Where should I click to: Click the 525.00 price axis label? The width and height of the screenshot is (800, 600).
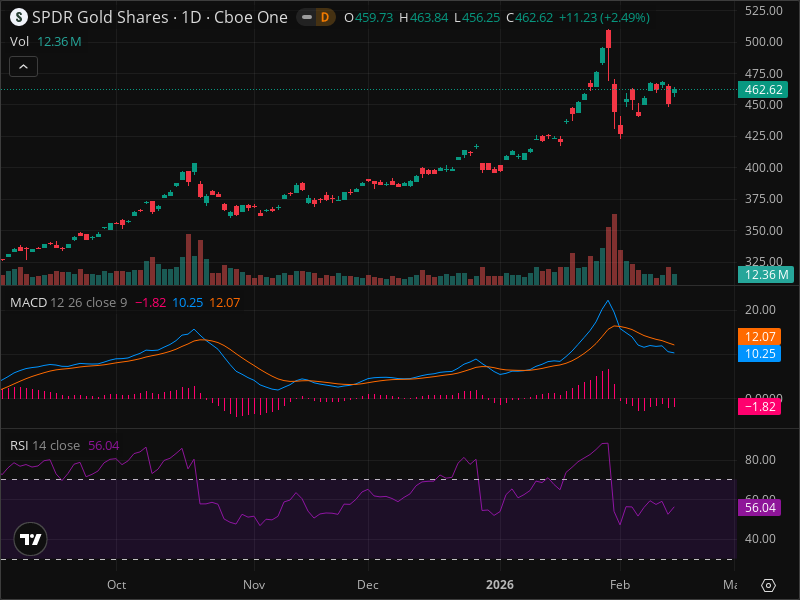pos(763,10)
